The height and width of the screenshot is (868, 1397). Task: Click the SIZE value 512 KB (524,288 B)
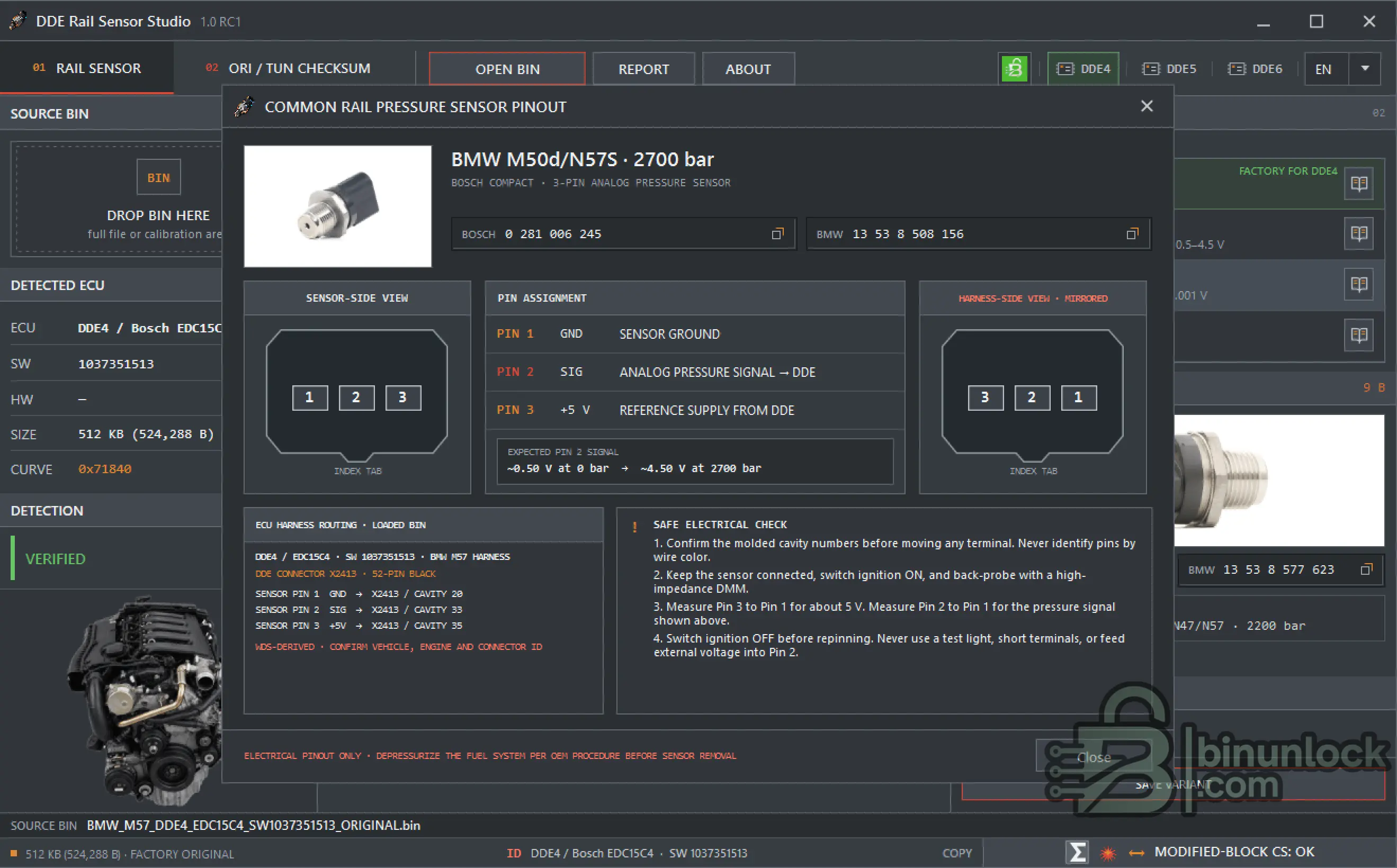[x=146, y=434]
